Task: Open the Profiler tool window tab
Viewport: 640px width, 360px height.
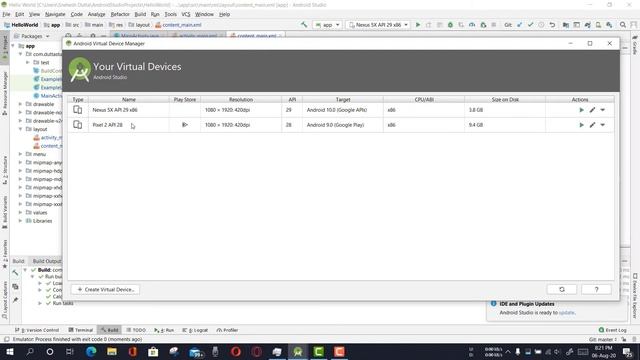Action: (227, 330)
